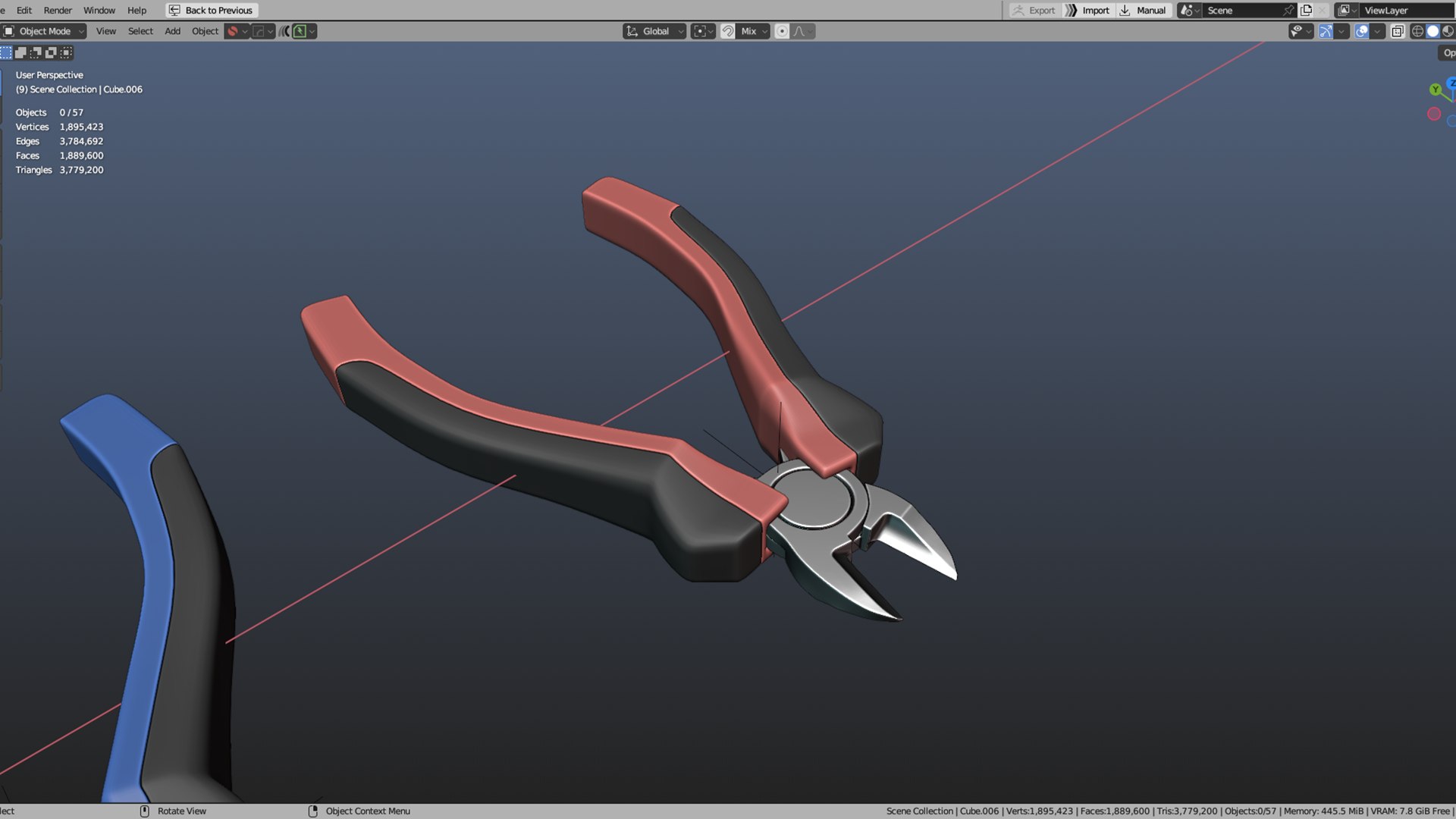Click the green Y axis on navigation gizmo
This screenshot has width=1456, height=819.
(1435, 89)
